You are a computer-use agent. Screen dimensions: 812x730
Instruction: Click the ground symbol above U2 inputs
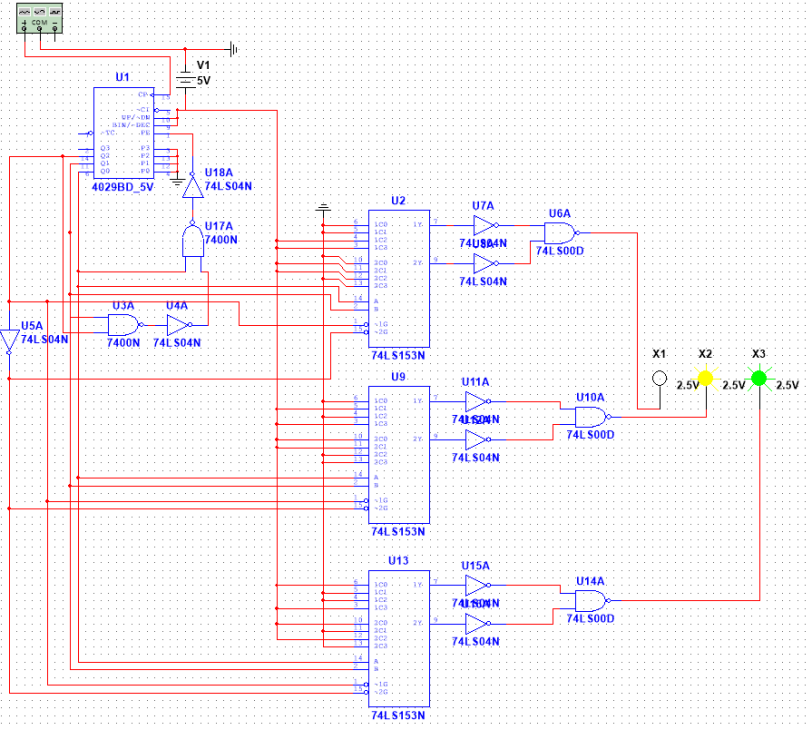323,208
